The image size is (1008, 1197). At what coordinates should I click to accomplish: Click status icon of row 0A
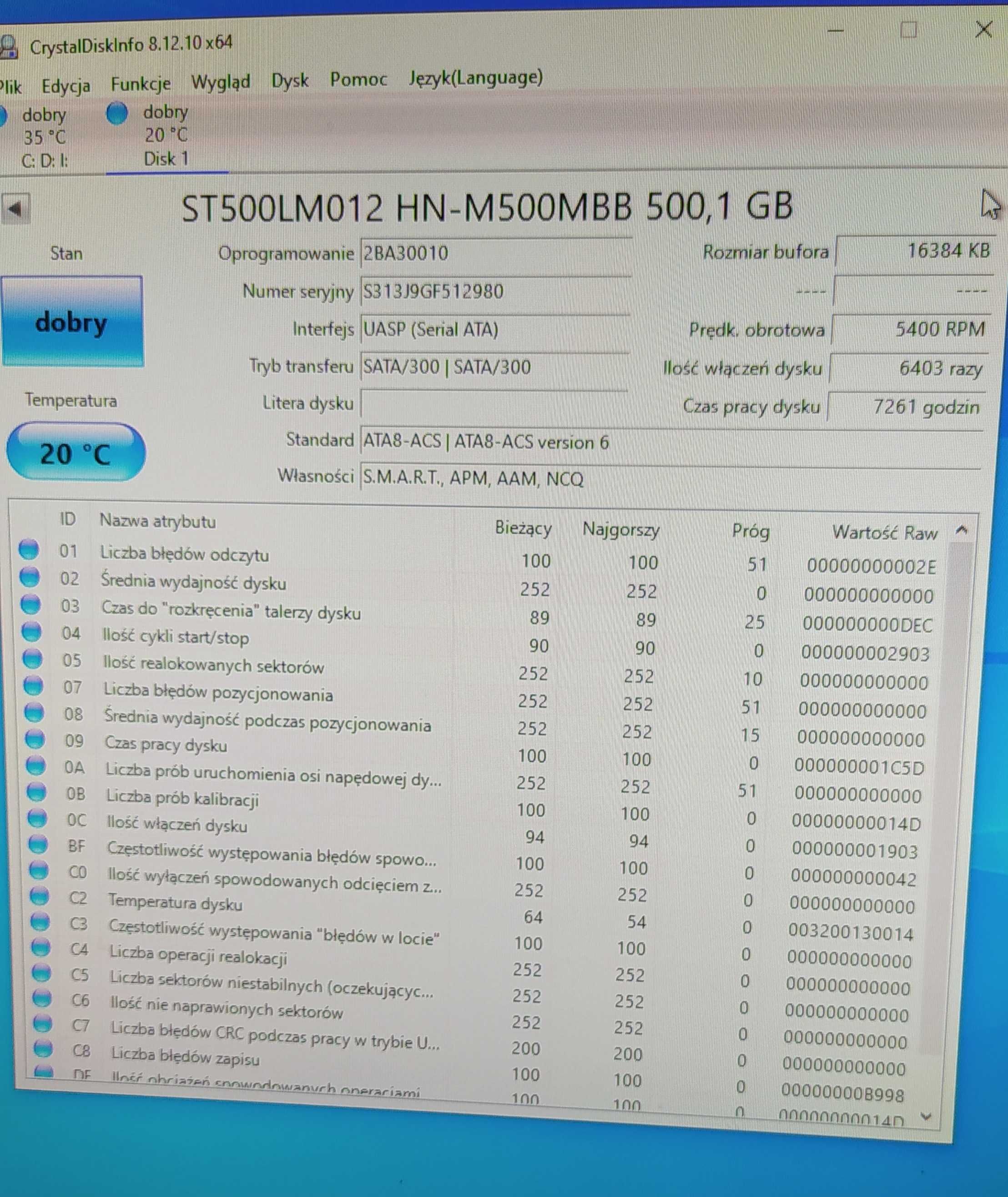35,765
